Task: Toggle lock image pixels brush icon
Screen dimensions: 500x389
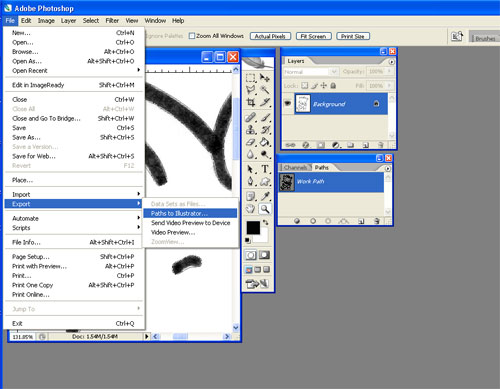Action: coord(314,85)
